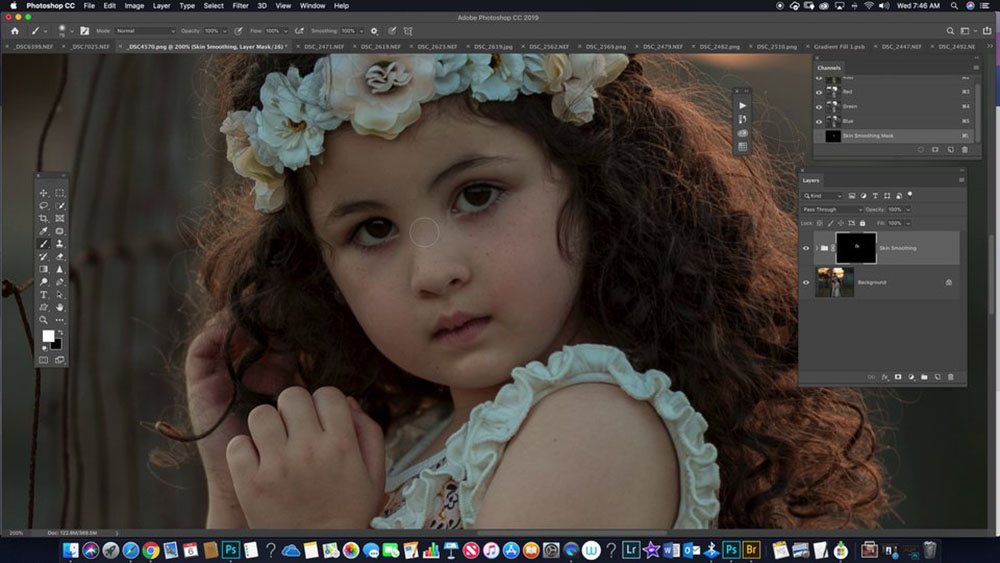Delete current channel with Channels trash icon
This screenshot has width=1000, height=563.
965,150
